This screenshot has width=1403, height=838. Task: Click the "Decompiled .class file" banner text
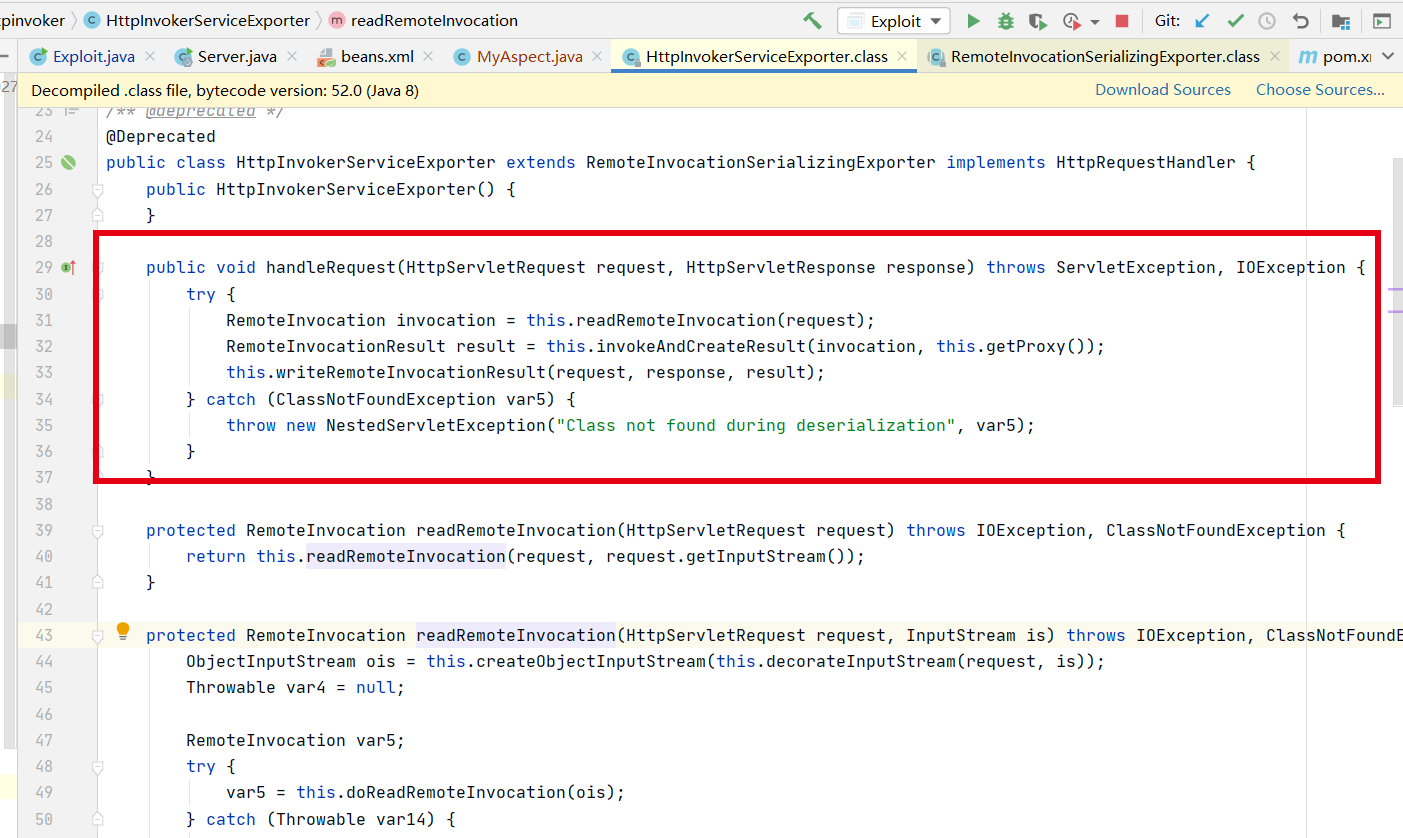(x=225, y=90)
